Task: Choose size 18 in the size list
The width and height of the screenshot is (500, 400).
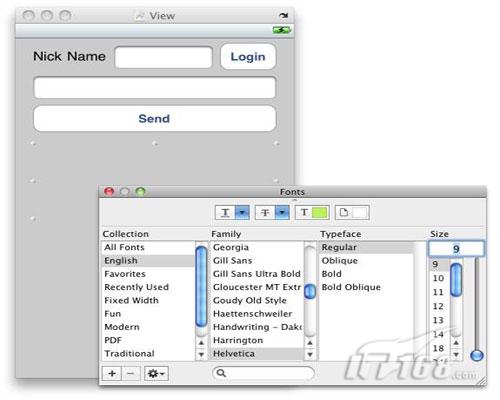Action: (x=439, y=348)
